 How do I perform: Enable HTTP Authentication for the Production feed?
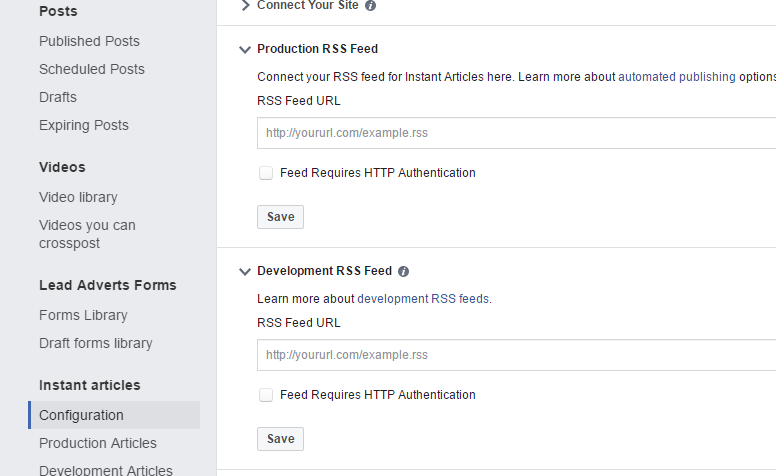[x=266, y=173]
